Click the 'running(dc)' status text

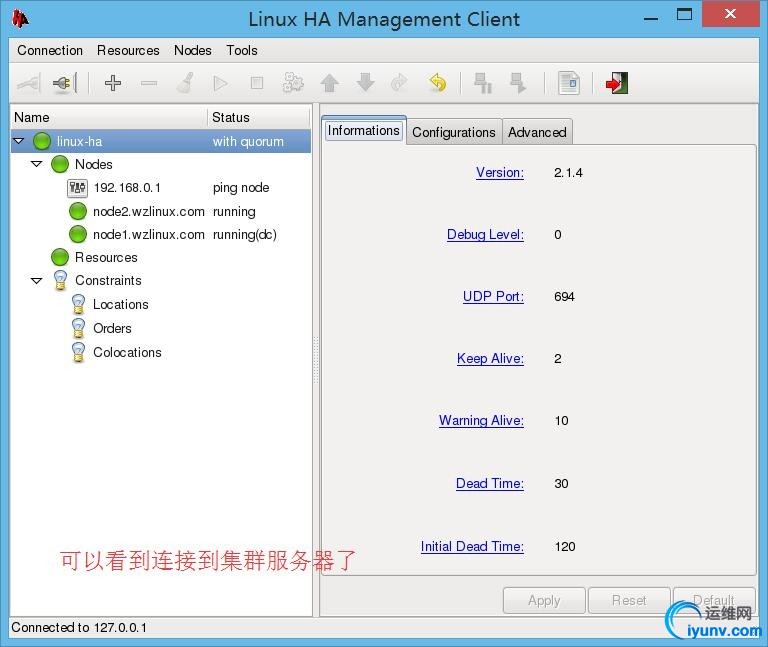pyautogui.click(x=245, y=235)
